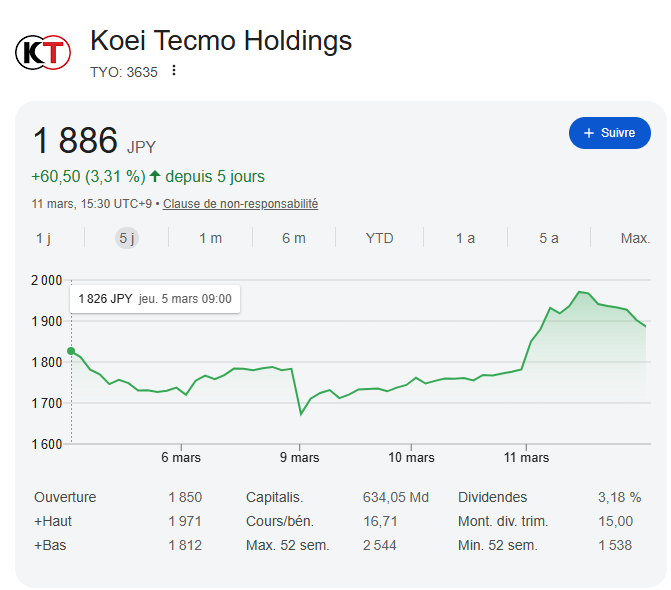Click the 6 mars axis label
This screenshot has height=590, width=671.
pos(181,457)
